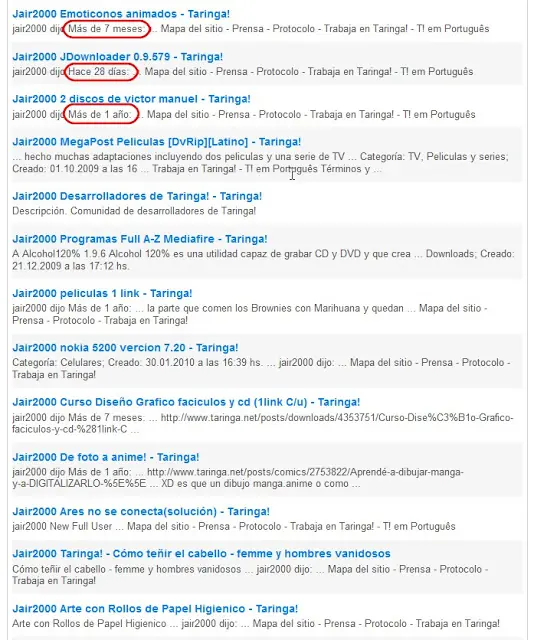Open 'Jair2000 De foto a anime!' link
This screenshot has height=640, width=534.
pos(106,457)
